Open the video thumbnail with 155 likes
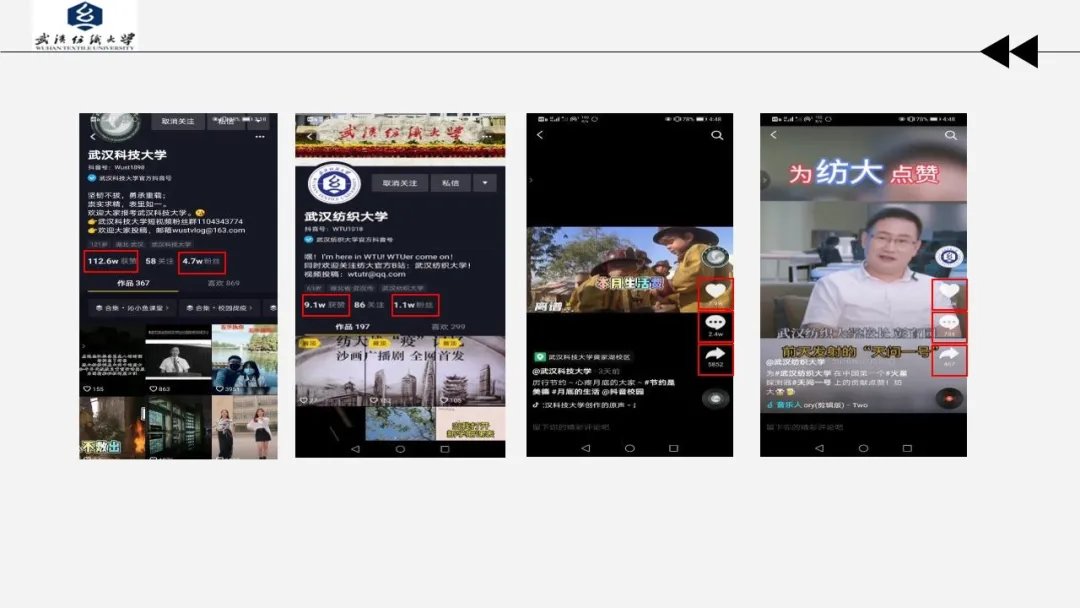1080x608 pixels. [x=112, y=361]
